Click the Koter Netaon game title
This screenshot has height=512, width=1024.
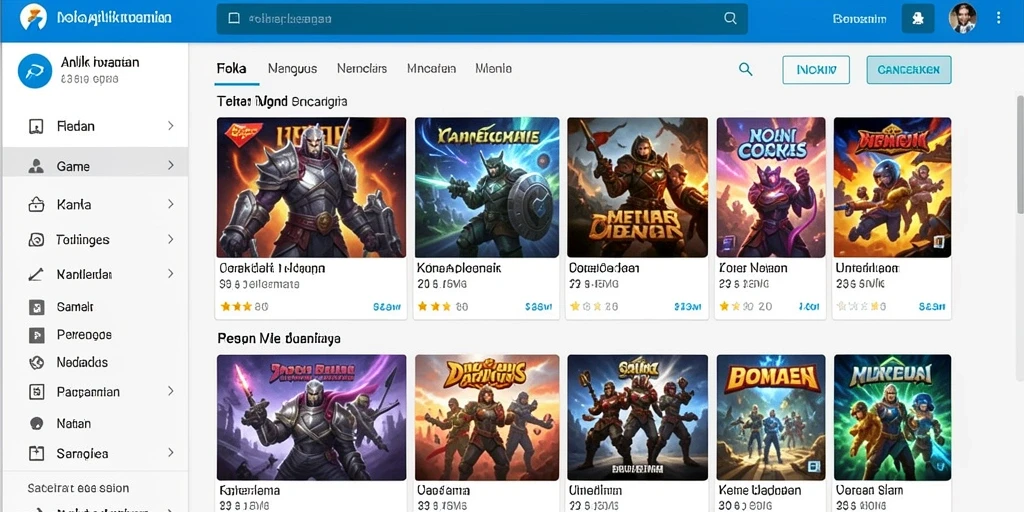click(x=753, y=268)
